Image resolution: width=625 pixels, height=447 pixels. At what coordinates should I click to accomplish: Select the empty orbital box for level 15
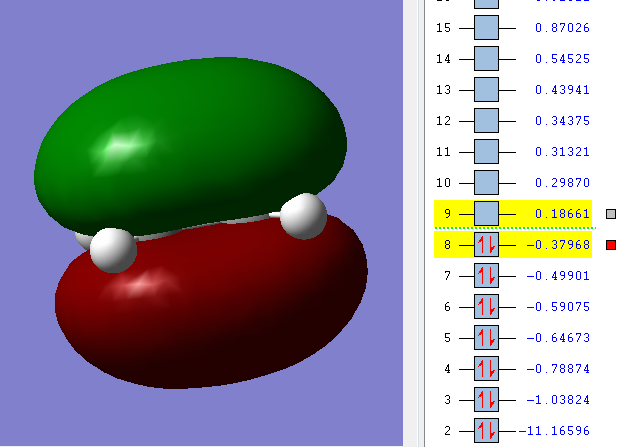coord(486,28)
